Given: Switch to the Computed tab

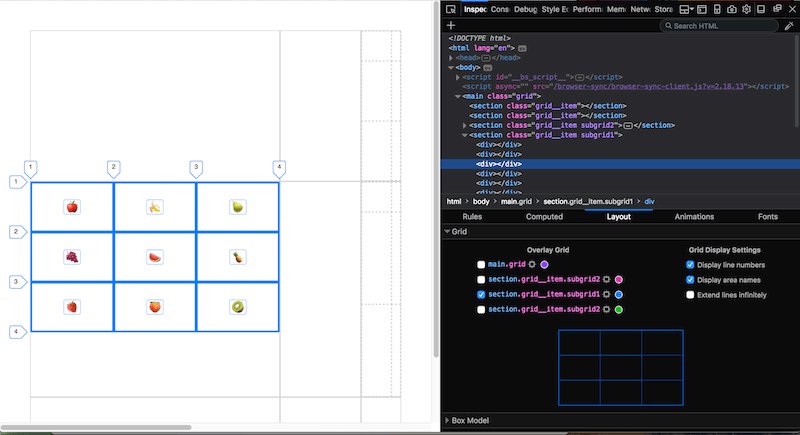Looking at the screenshot, I should point(544,217).
